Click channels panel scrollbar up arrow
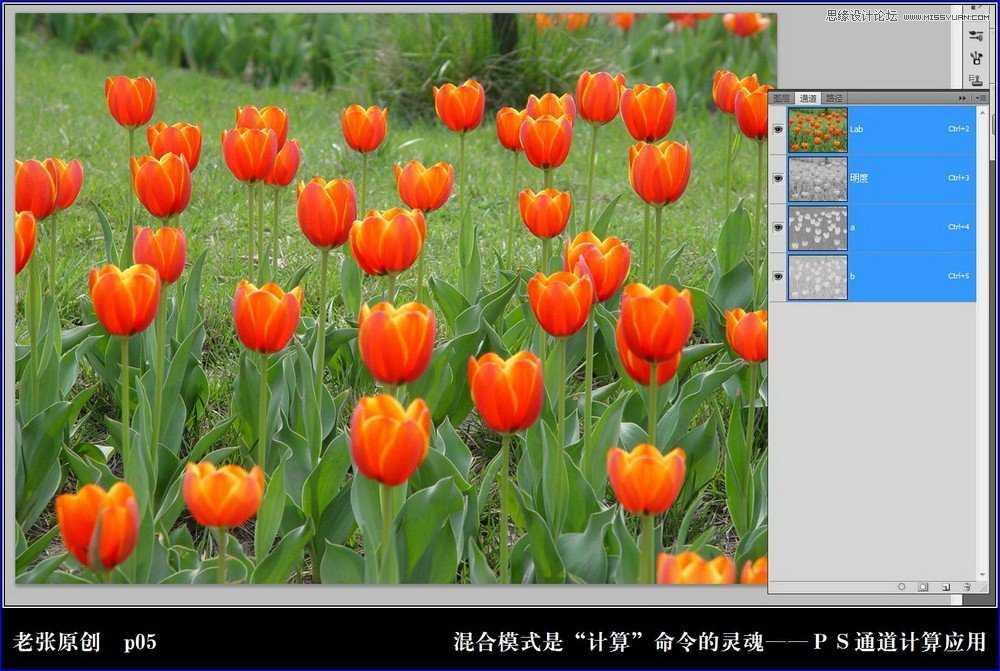1000x671 pixels. [x=982, y=112]
